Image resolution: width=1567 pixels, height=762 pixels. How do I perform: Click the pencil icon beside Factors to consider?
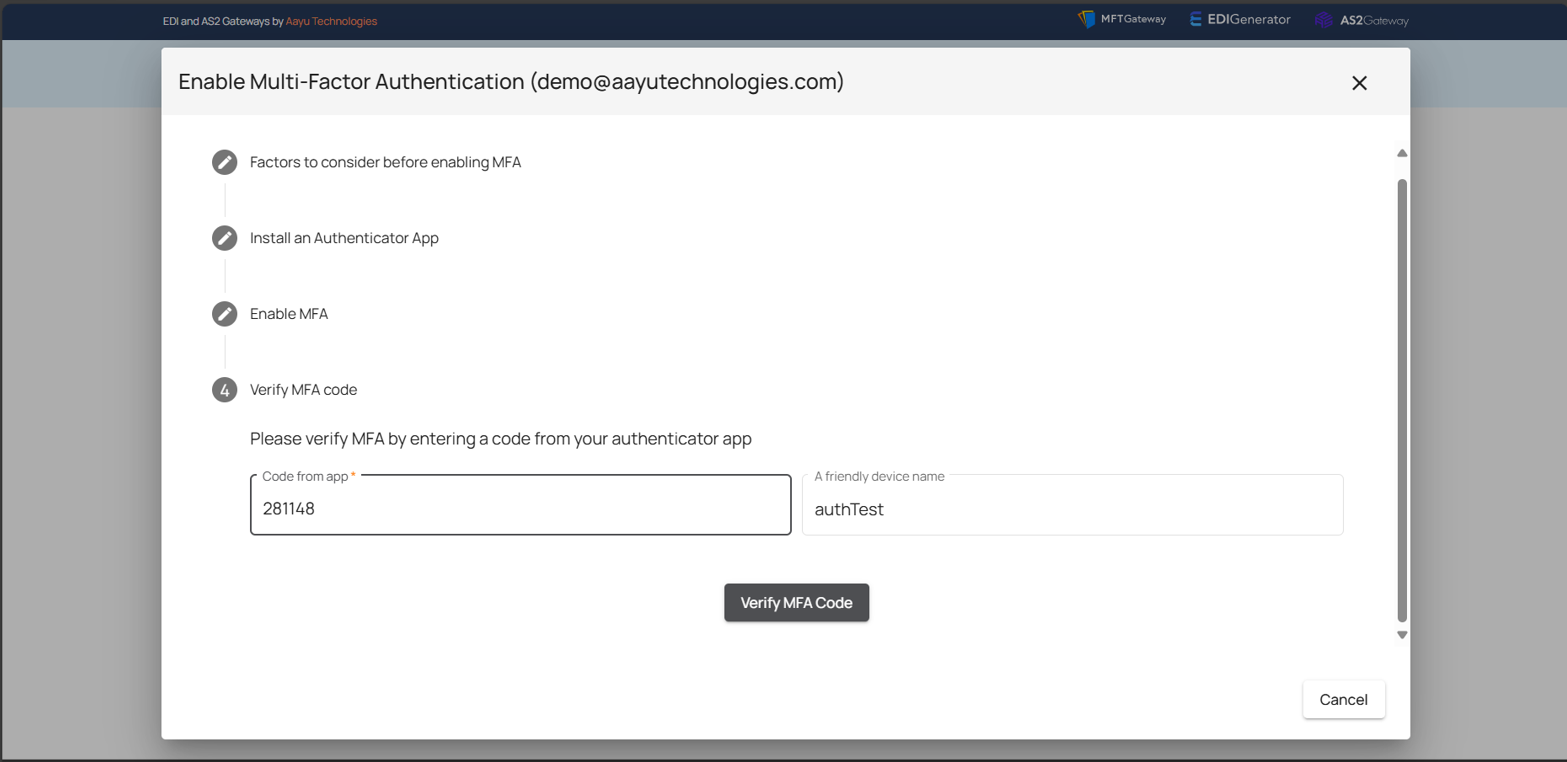point(224,162)
